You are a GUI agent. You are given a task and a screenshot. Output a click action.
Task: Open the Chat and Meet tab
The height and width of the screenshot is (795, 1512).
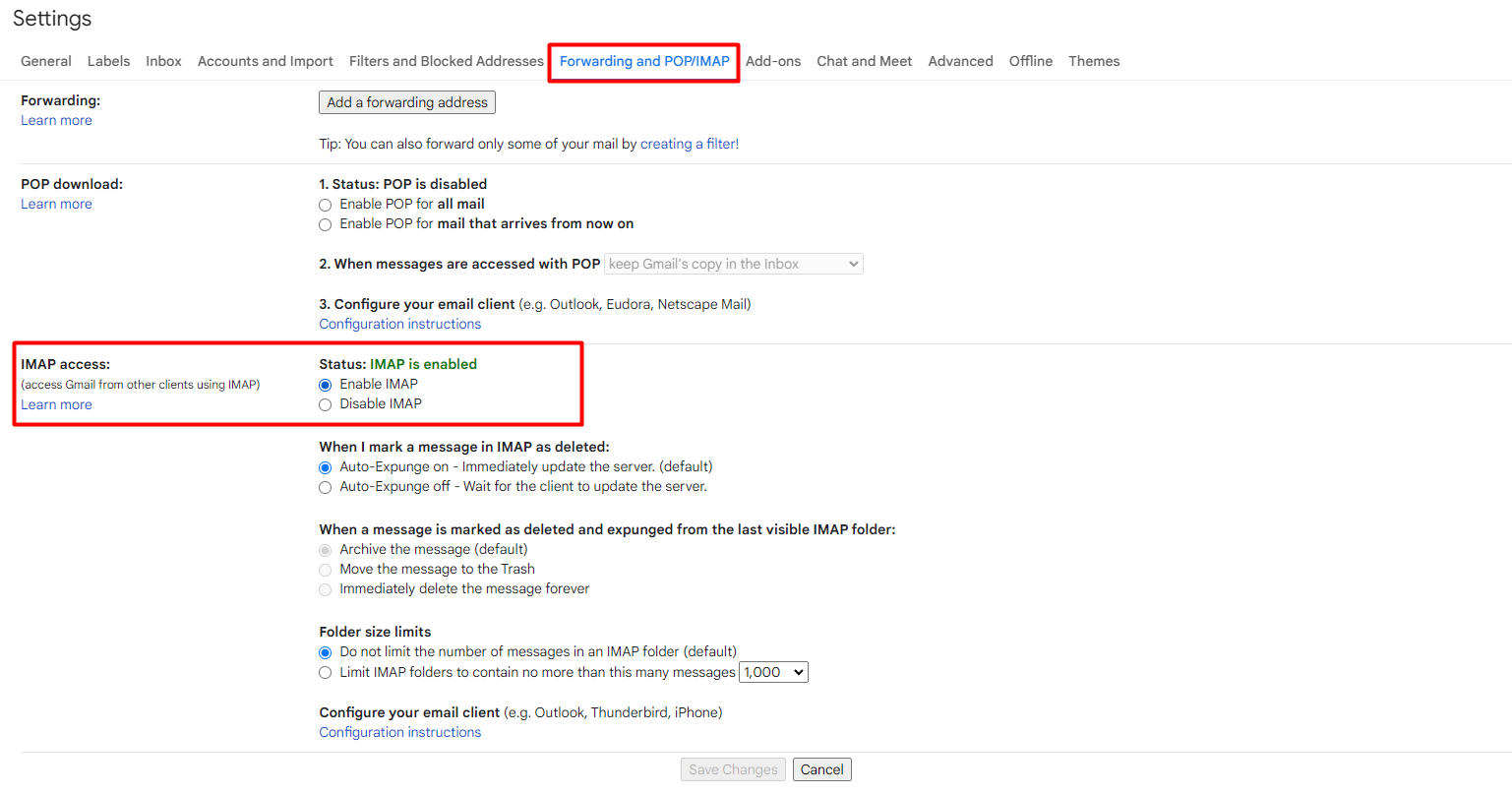864,61
